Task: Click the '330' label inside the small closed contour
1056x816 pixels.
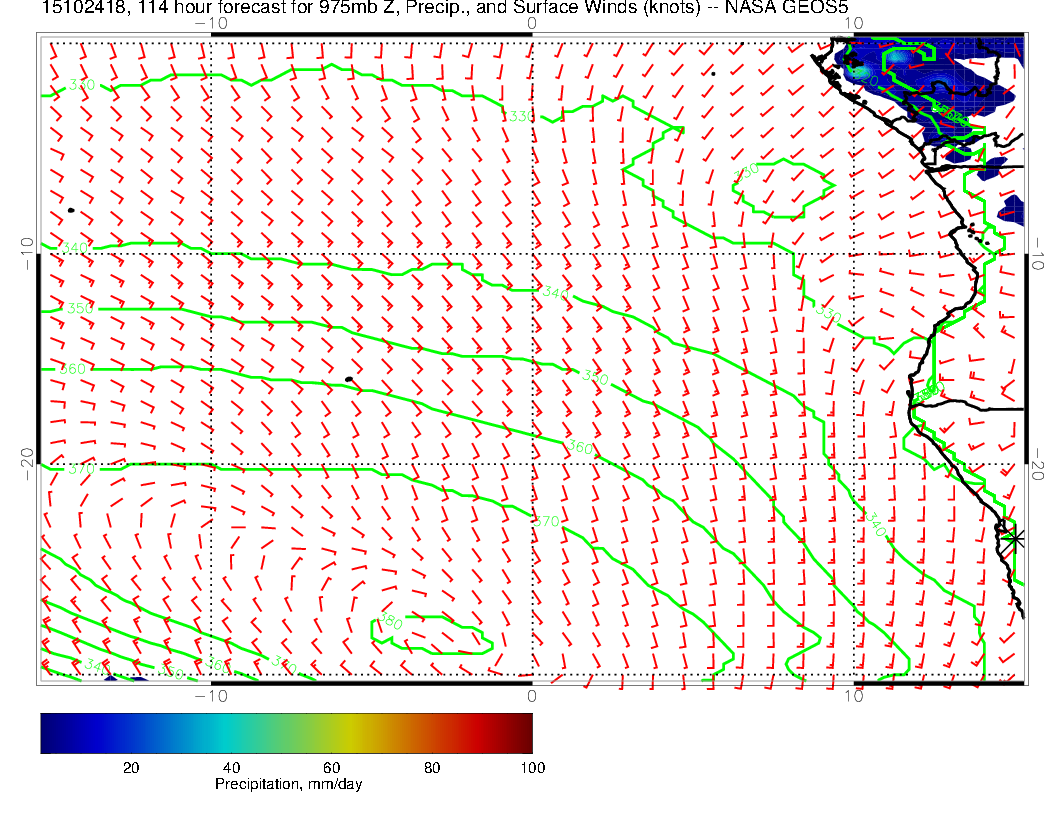Action: pos(746,172)
